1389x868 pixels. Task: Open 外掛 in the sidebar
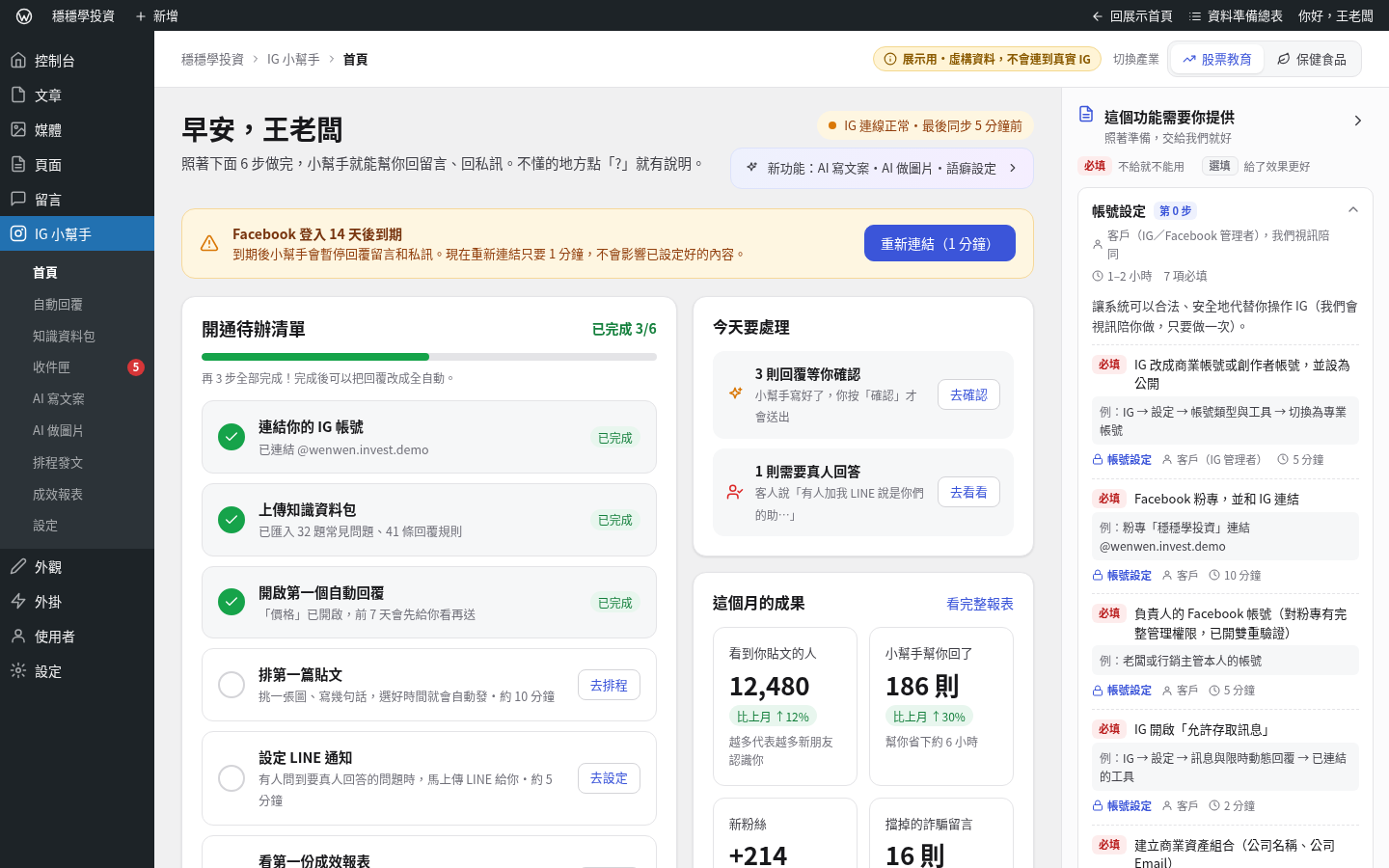click(x=77, y=602)
